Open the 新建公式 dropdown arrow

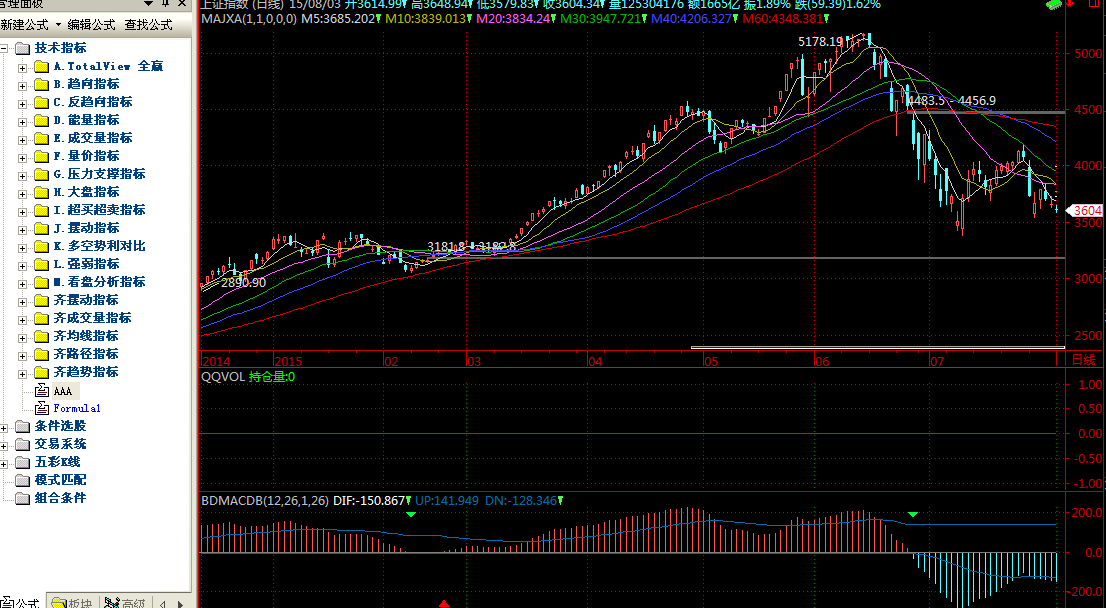(x=58, y=24)
